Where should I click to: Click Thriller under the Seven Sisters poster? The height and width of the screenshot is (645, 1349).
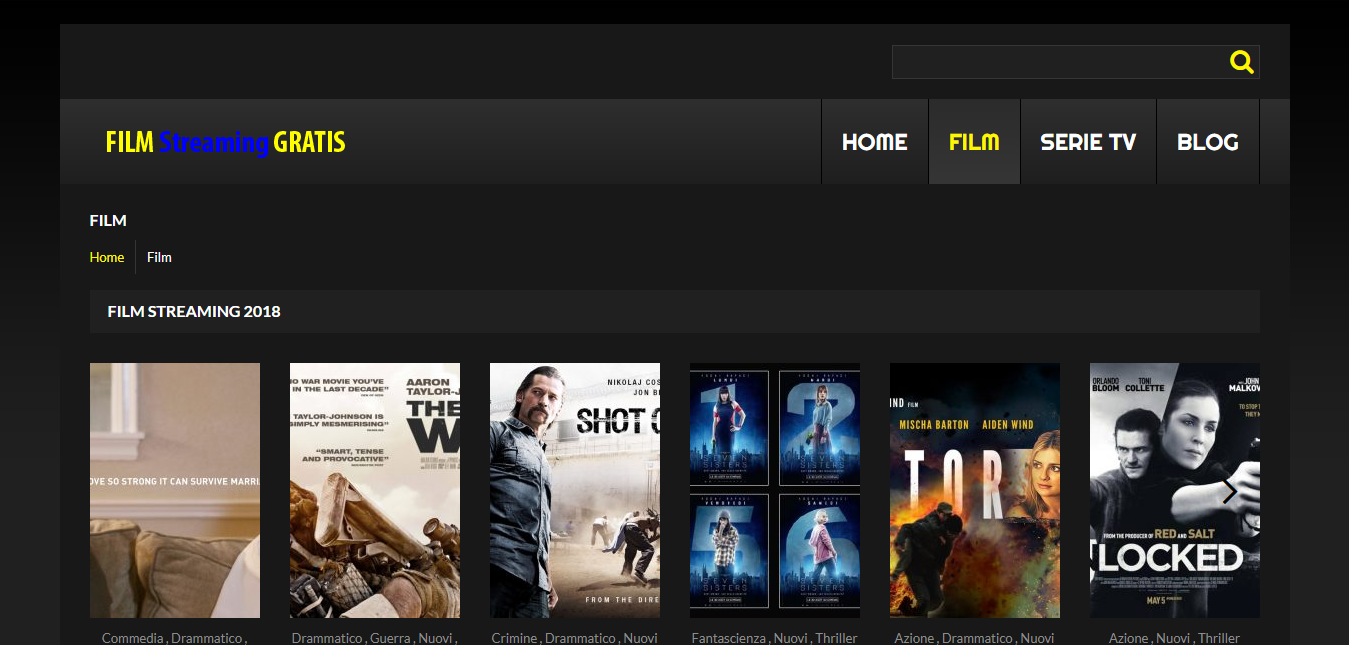[836, 638]
